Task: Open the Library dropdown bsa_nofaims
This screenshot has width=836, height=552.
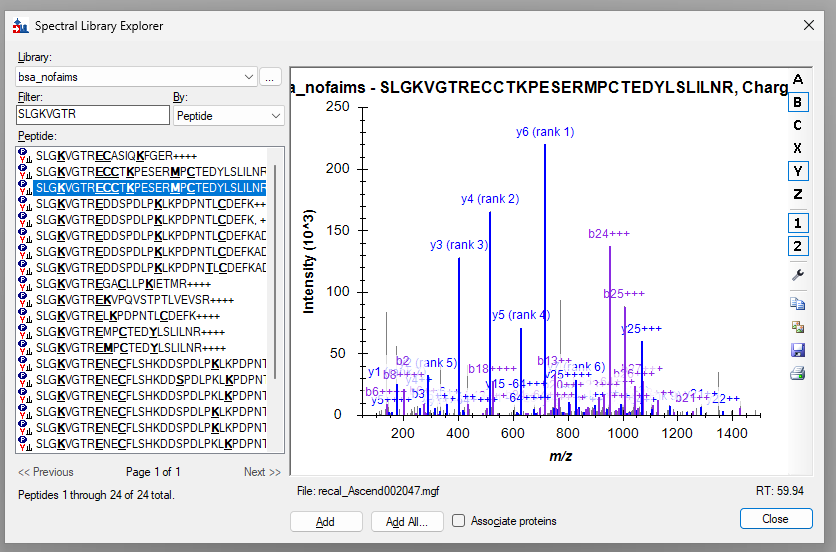Action: click(x=137, y=77)
